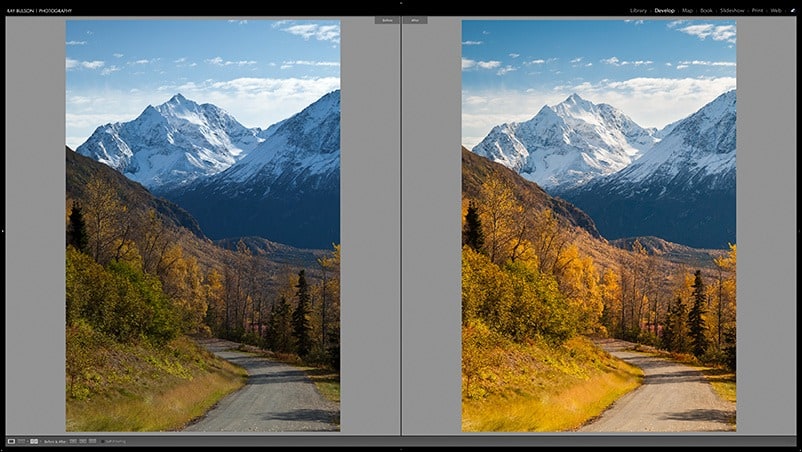Expand the filmstrip with the bottom edge arrow
The image size is (802, 452).
coord(401,450)
